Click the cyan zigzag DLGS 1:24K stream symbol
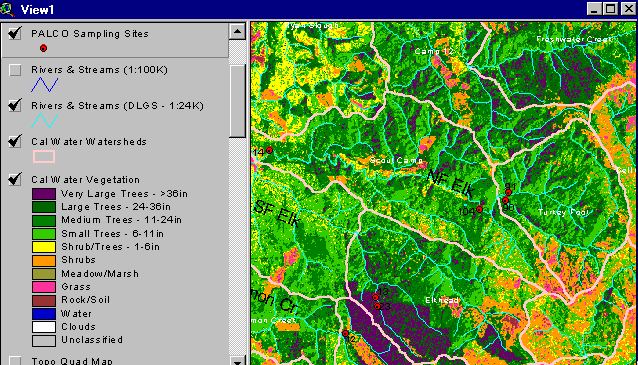This screenshot has height=365, width=638. pos(44,120)
